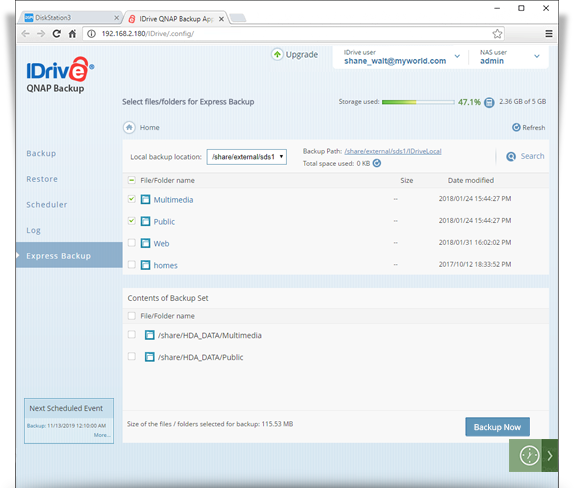Viewport: 574px width, 488px height.
Task: Click the Refresh link text
Action: coord(533,127)
